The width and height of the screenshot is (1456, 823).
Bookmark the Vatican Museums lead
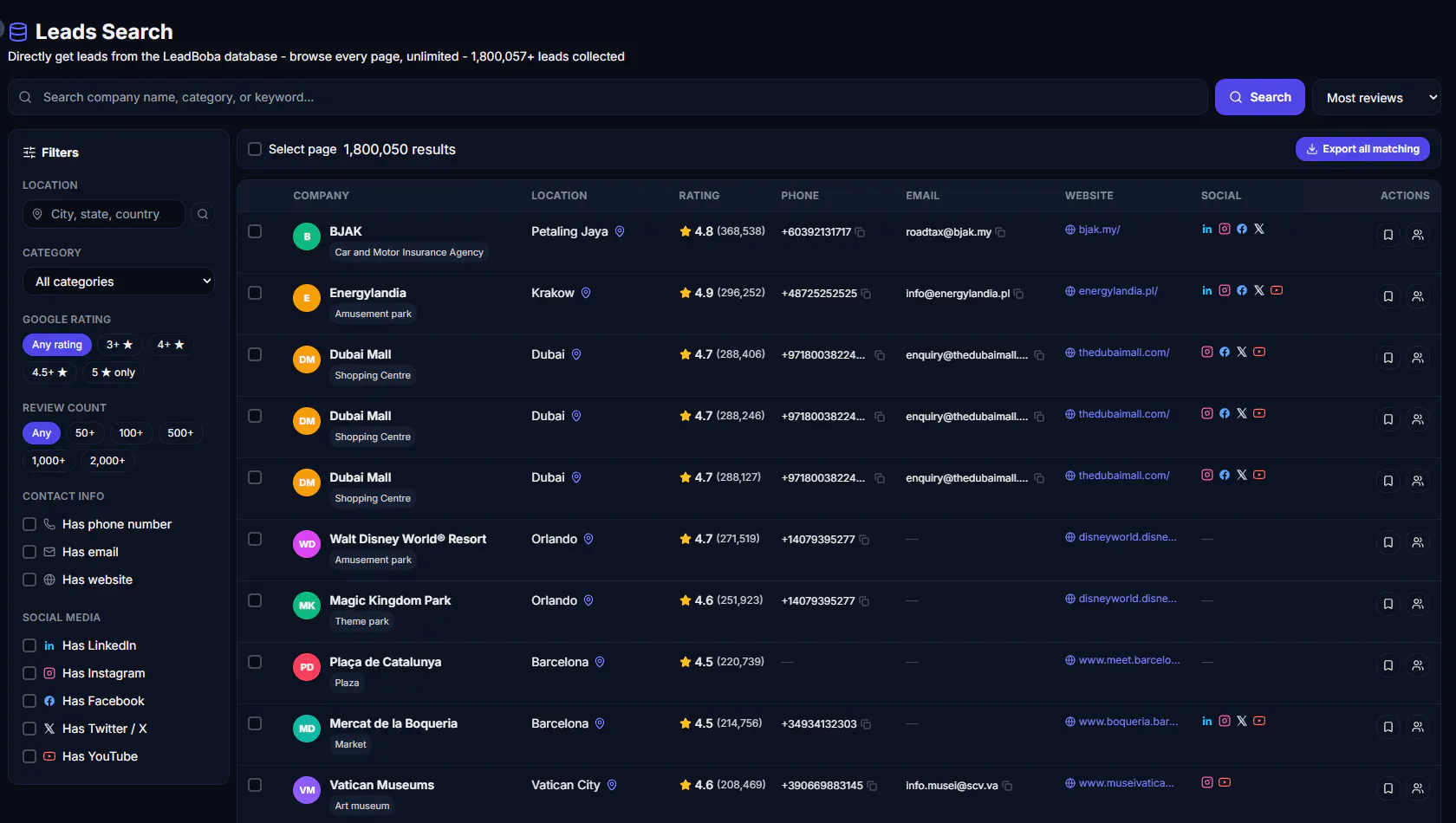[x=1388, y=788]
